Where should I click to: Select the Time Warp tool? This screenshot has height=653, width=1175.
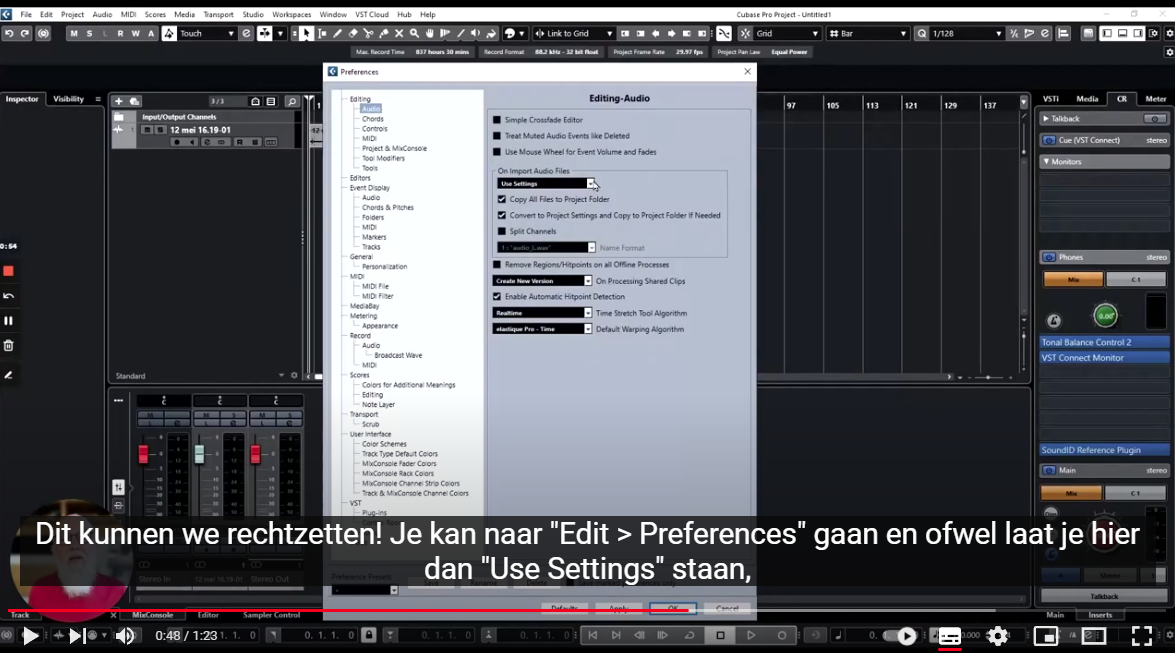pos(445,33)
